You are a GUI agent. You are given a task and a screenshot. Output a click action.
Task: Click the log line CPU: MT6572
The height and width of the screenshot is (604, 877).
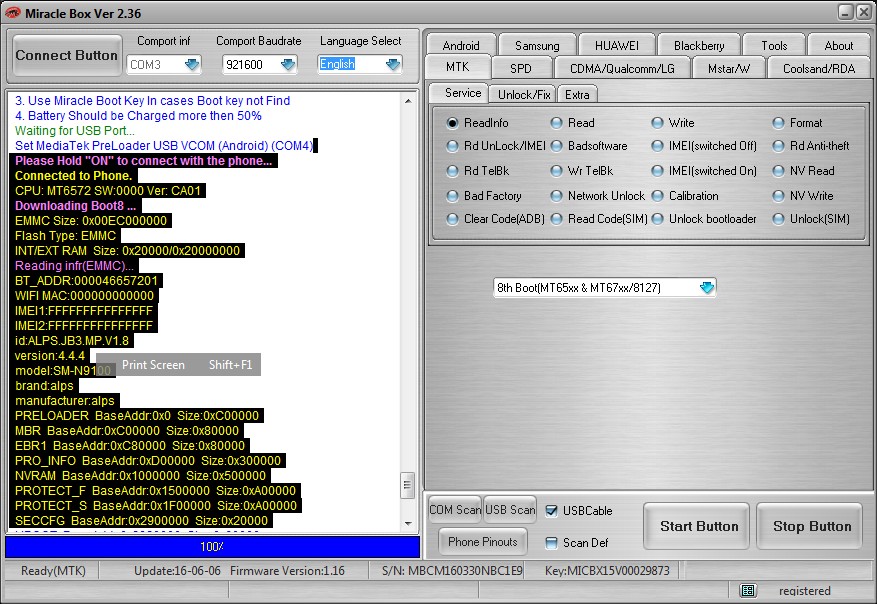[x=108, y=191]
